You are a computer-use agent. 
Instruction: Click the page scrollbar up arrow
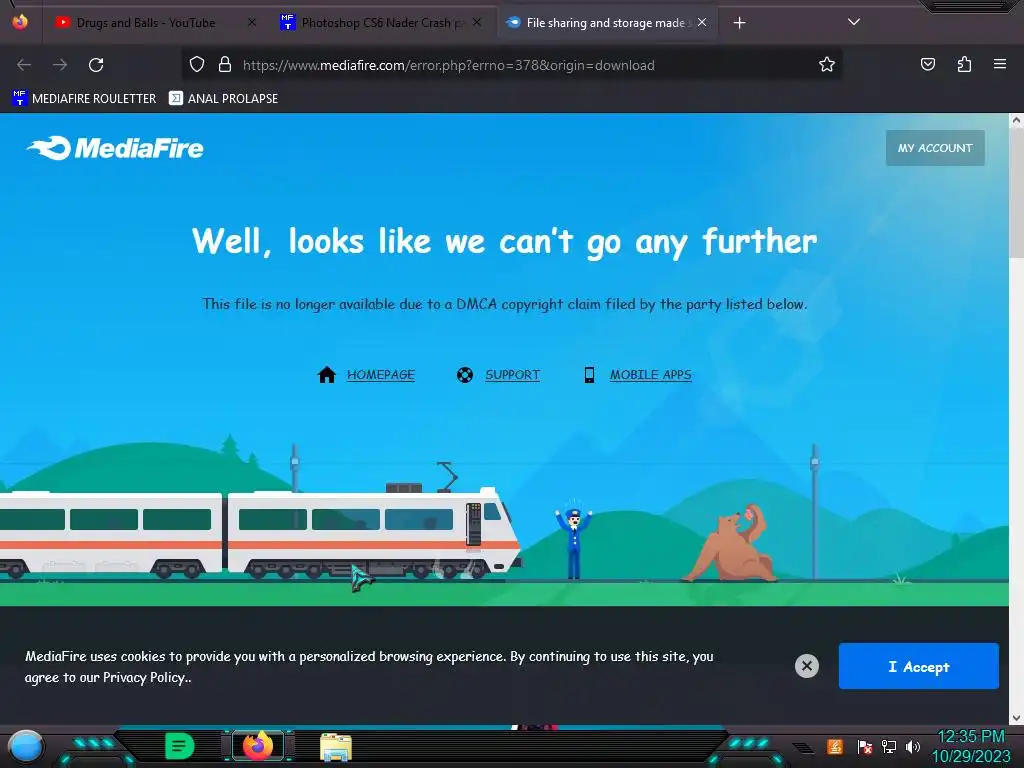(1016, 120)
